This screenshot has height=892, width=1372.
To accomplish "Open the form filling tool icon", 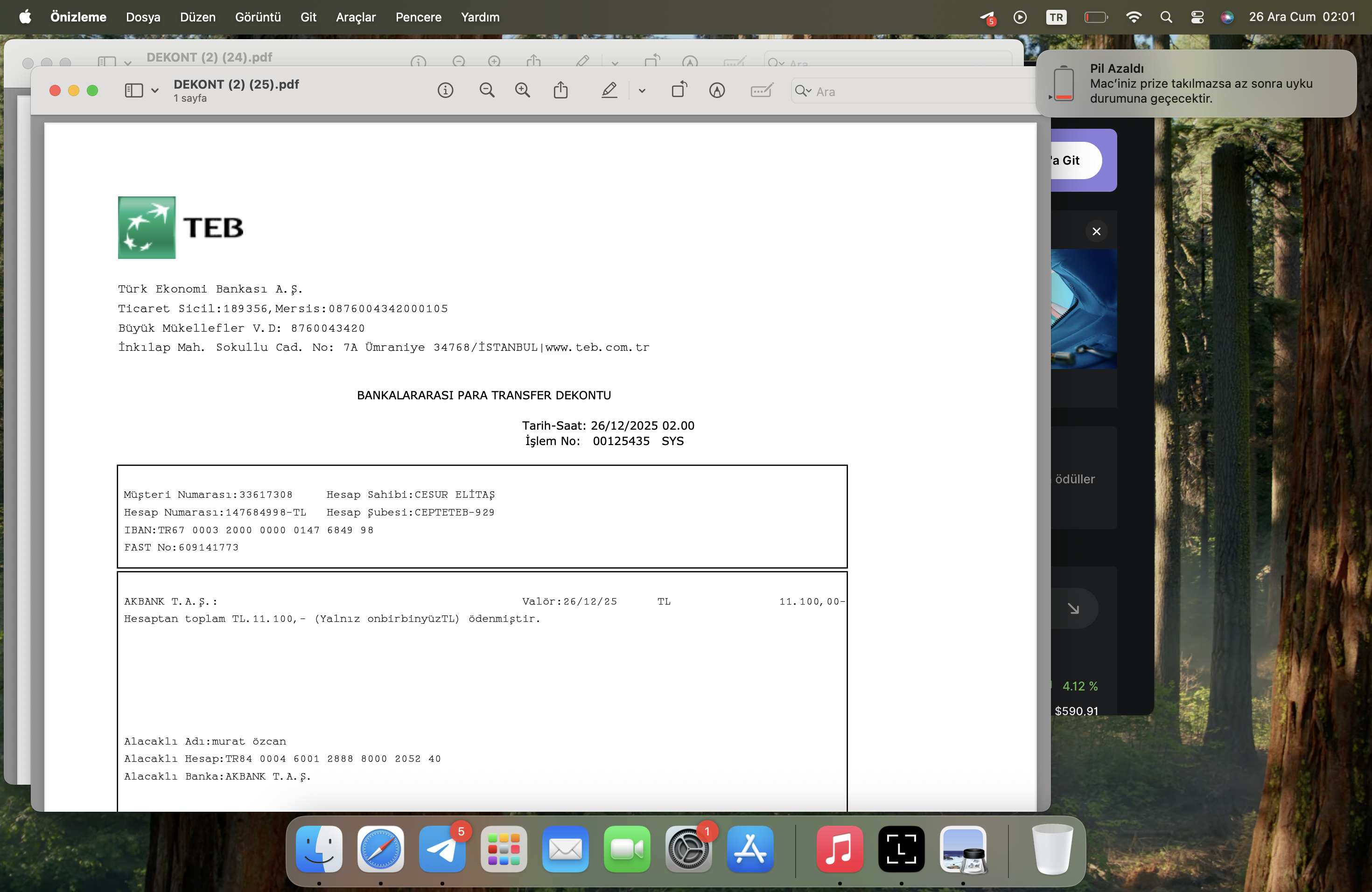I will [x=762, y=91].
